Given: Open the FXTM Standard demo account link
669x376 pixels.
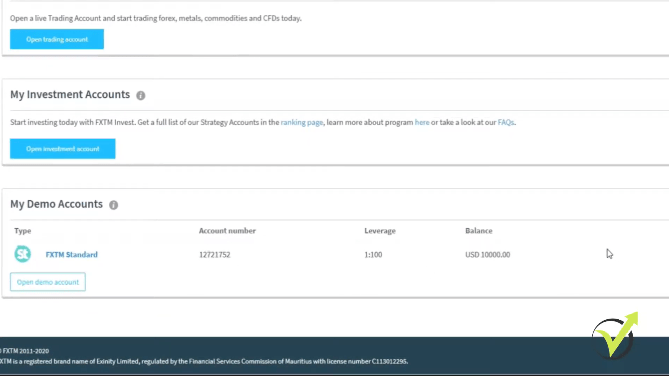Looking at the screenshot, I should click(72, 254).
